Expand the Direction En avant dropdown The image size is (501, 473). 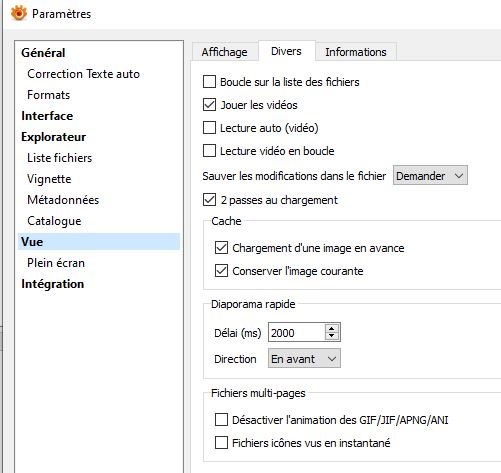click(x=304, y=359)
